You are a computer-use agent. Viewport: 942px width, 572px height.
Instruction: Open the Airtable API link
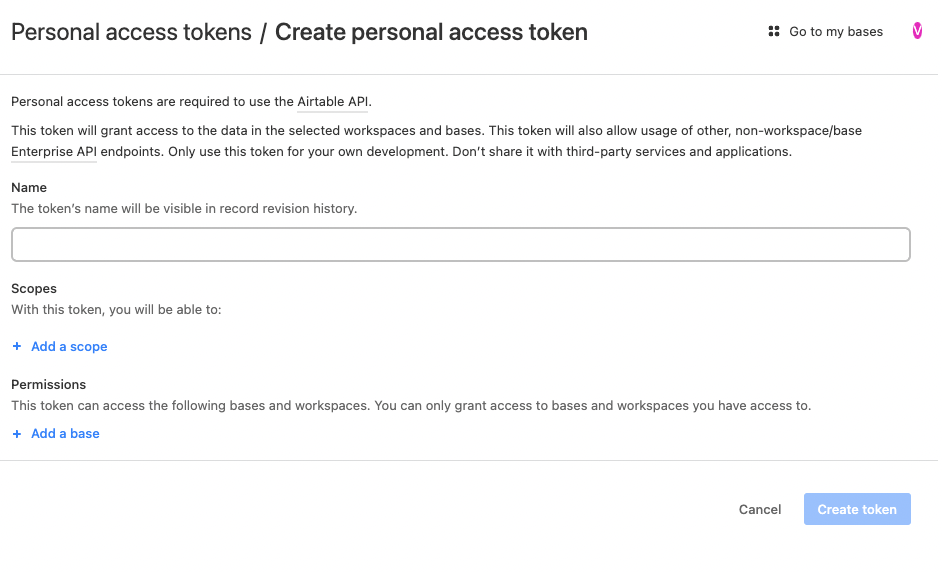[333, 102]
